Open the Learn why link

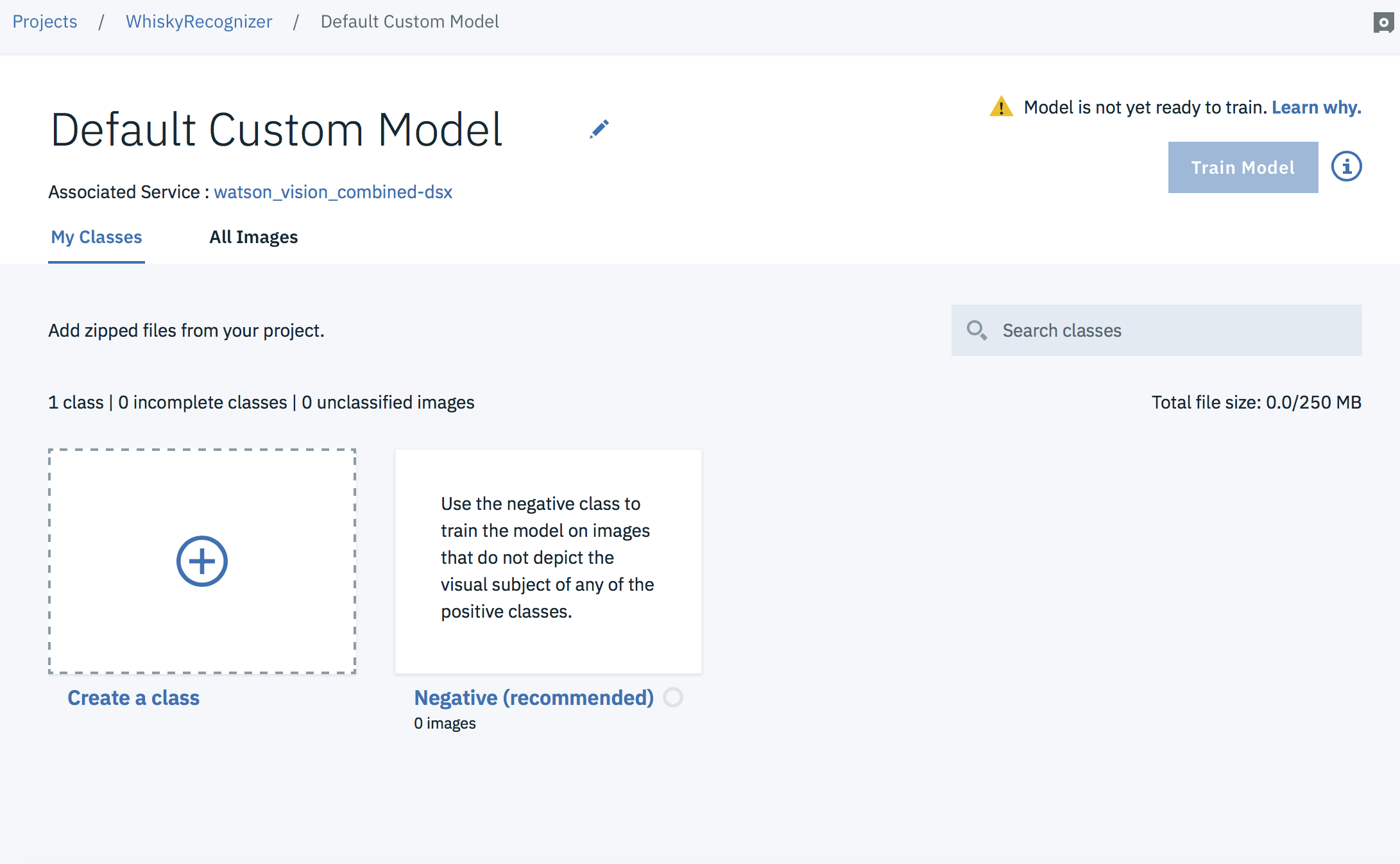1316,107
